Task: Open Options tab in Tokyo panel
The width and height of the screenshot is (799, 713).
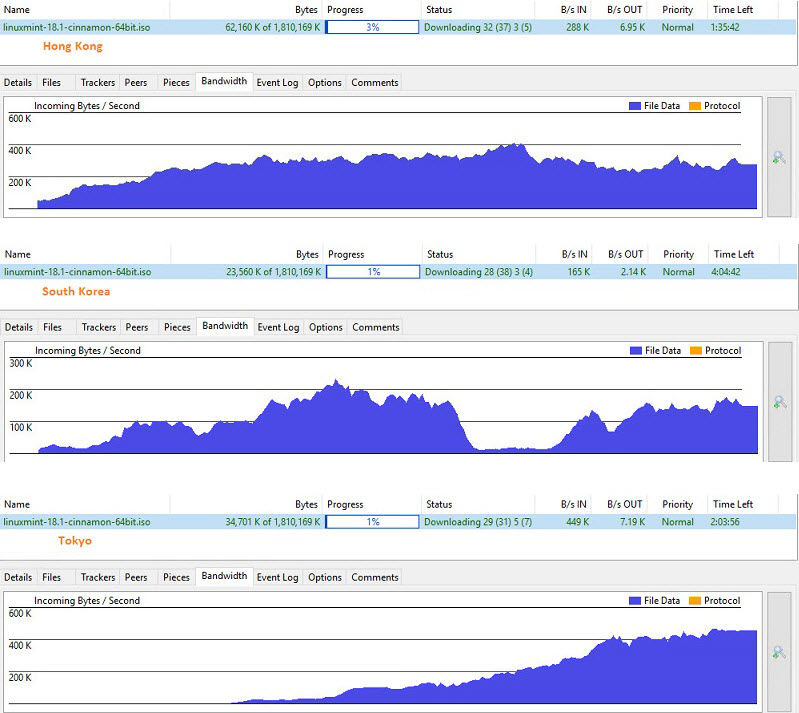Action: [325, 577]
